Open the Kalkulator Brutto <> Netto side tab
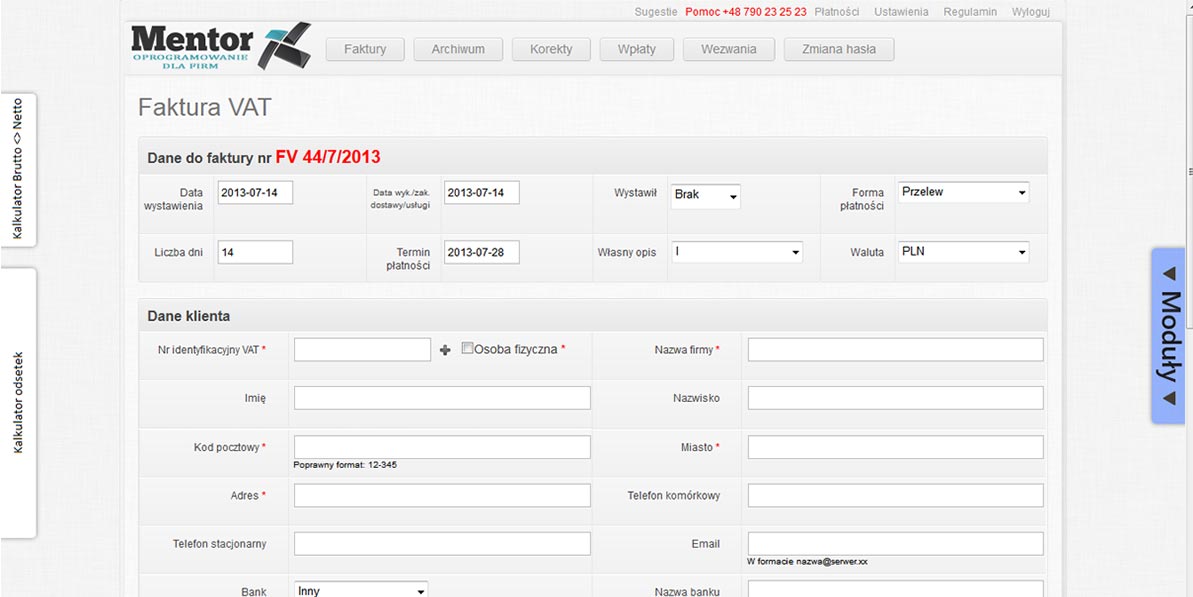This screenshot has height=597, width=1193. click(x=18, y=168)
